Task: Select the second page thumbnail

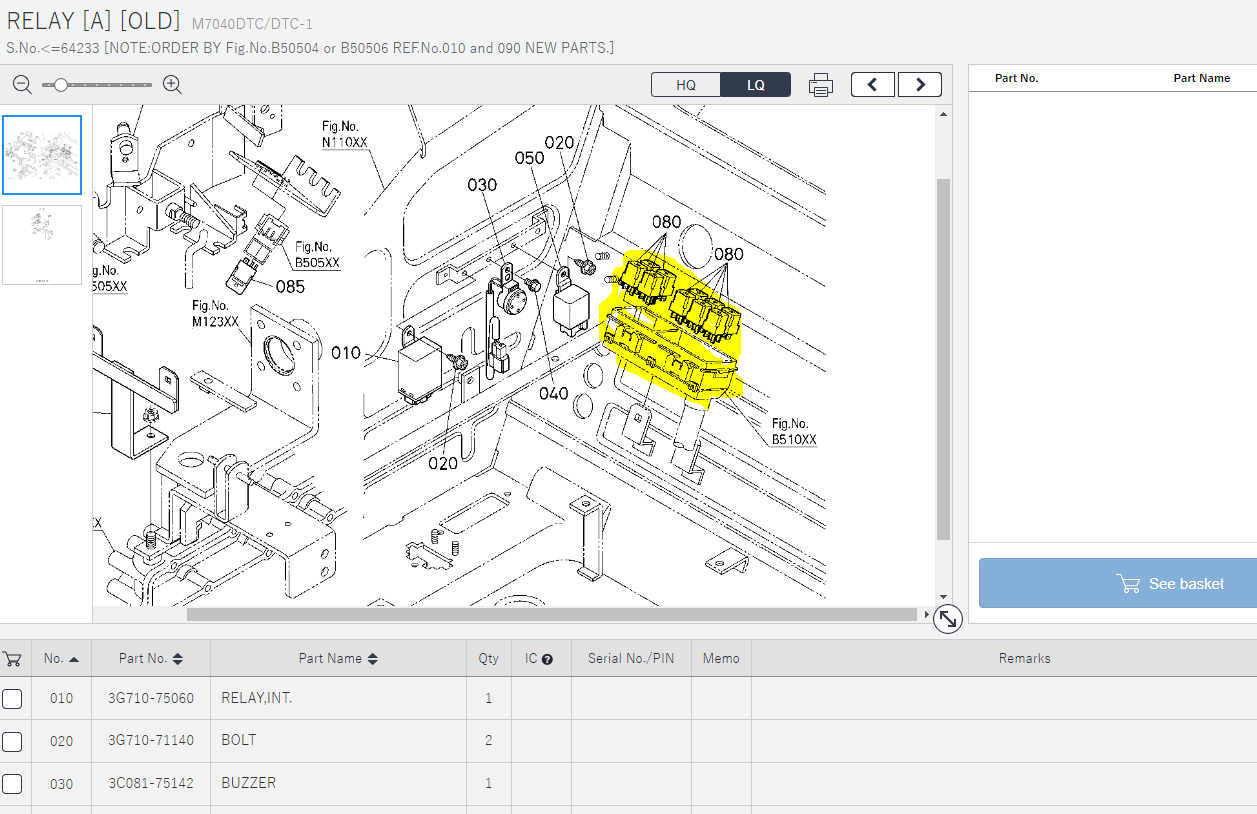Action: pos(42,245)
